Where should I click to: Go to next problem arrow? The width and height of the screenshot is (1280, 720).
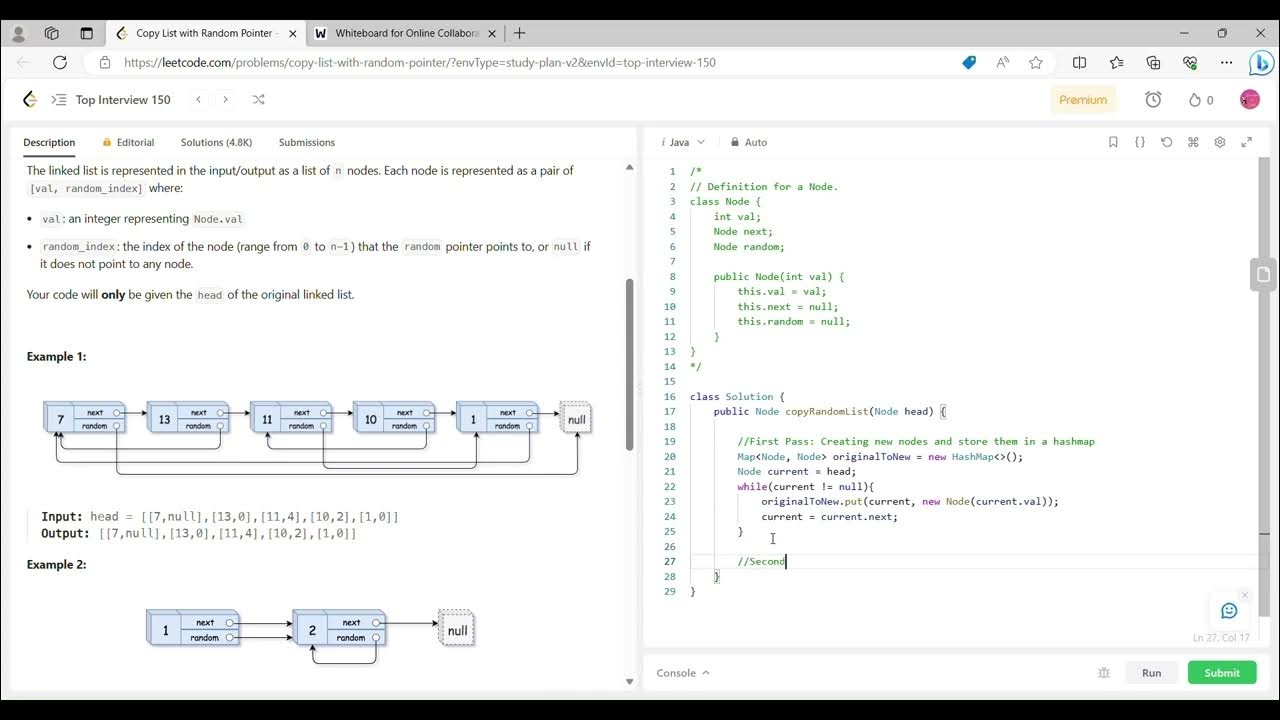225,99
